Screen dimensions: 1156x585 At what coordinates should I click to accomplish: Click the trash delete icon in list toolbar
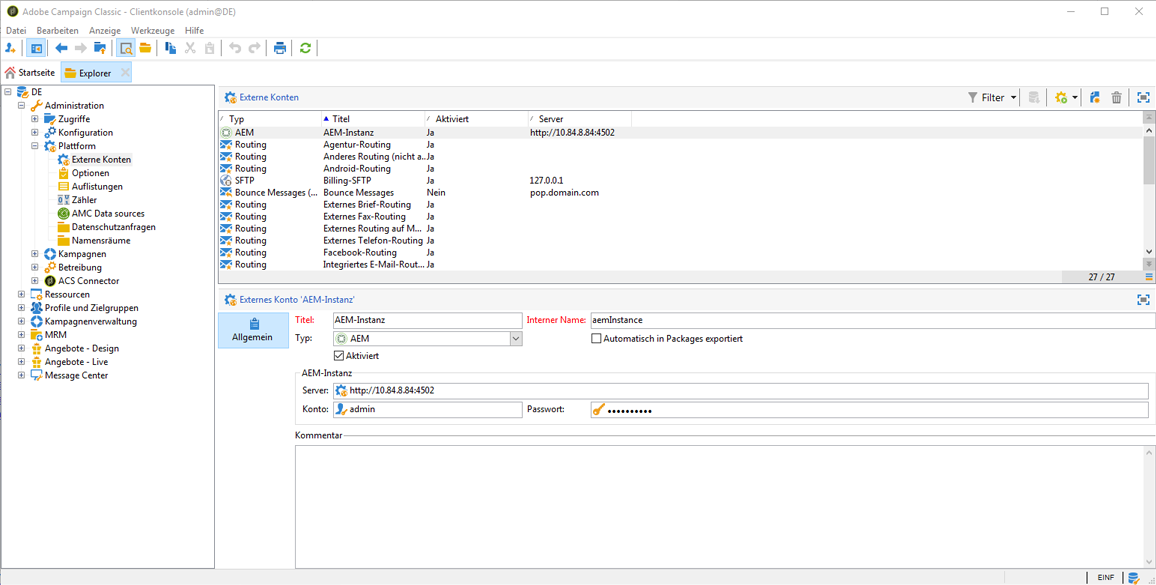1116,97
